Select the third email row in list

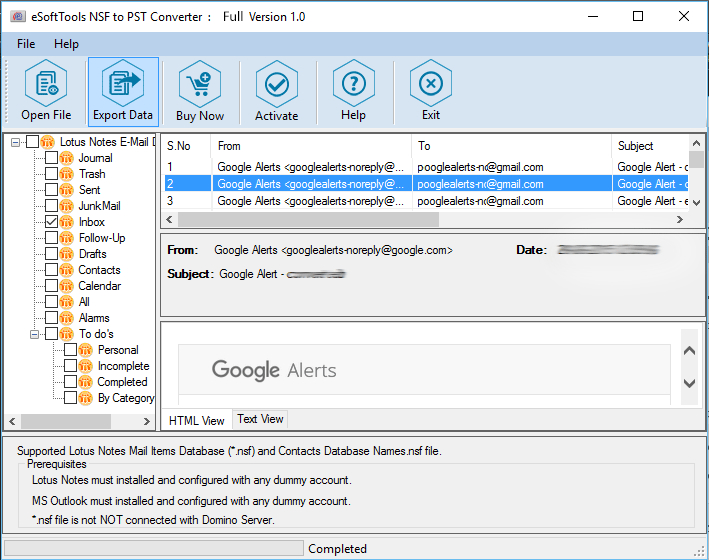coord(400,201)
